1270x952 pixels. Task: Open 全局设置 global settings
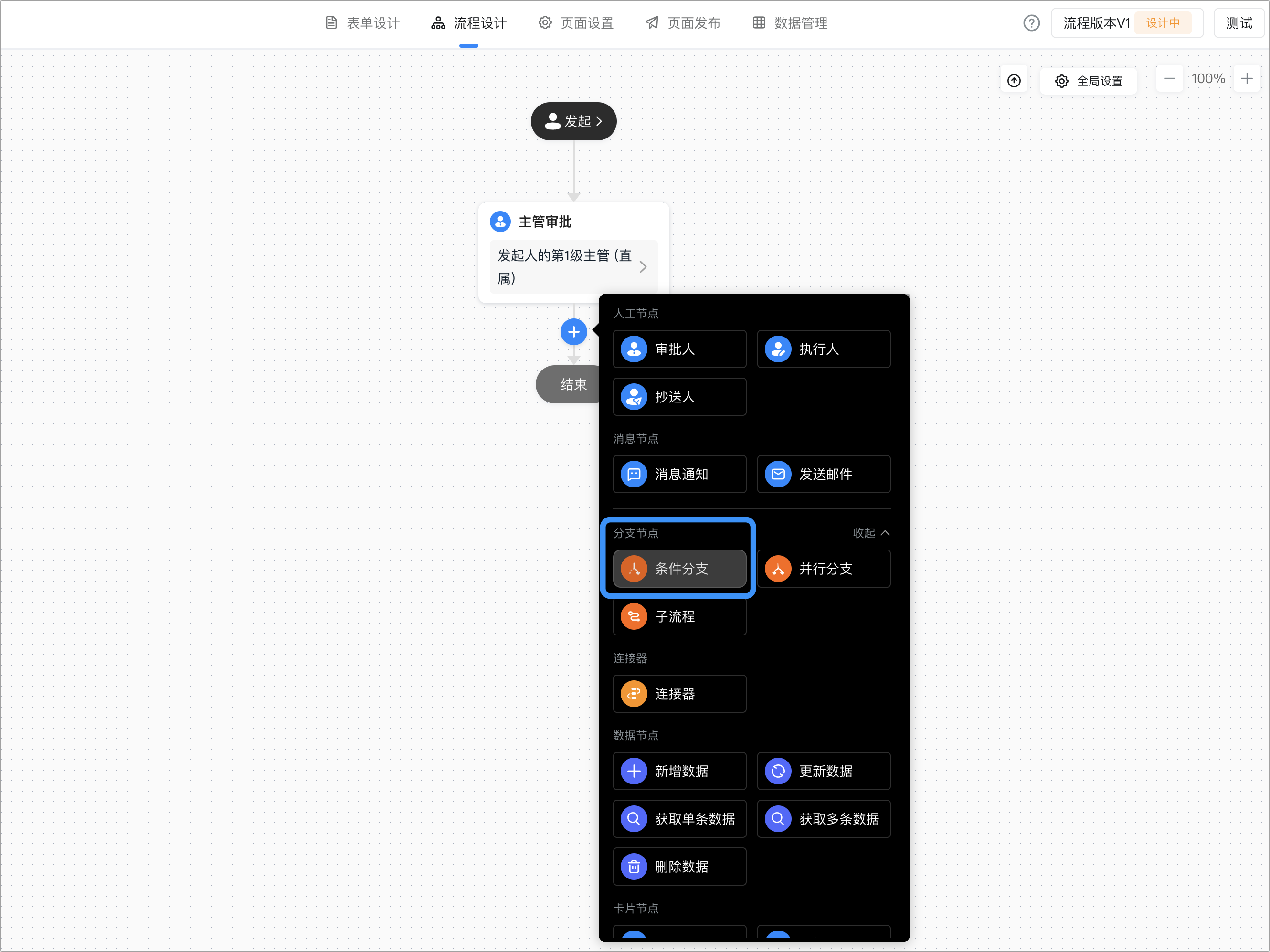[x=1089, y=81]
